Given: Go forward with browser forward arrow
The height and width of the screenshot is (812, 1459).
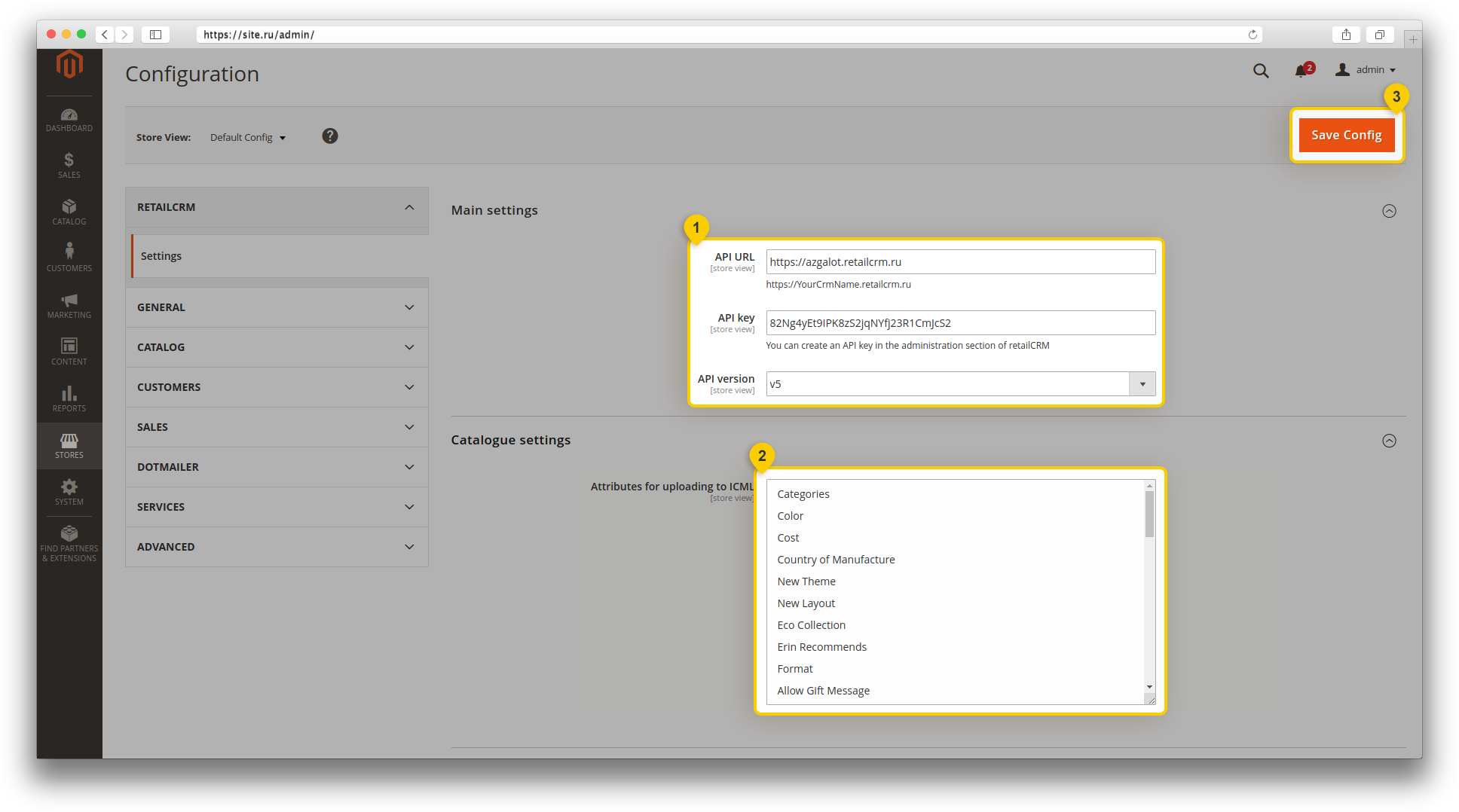Looking at the screenshot, I should point(125,35).
